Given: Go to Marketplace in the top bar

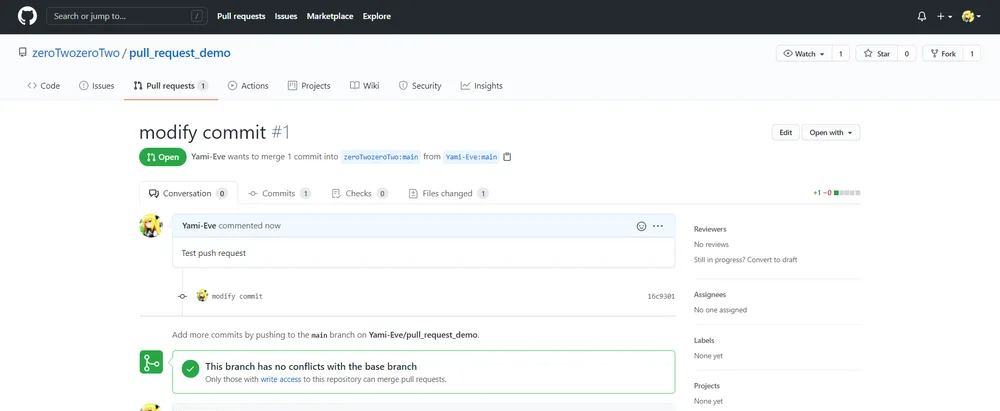Looking at the screenshot, I should pos(330,16).
